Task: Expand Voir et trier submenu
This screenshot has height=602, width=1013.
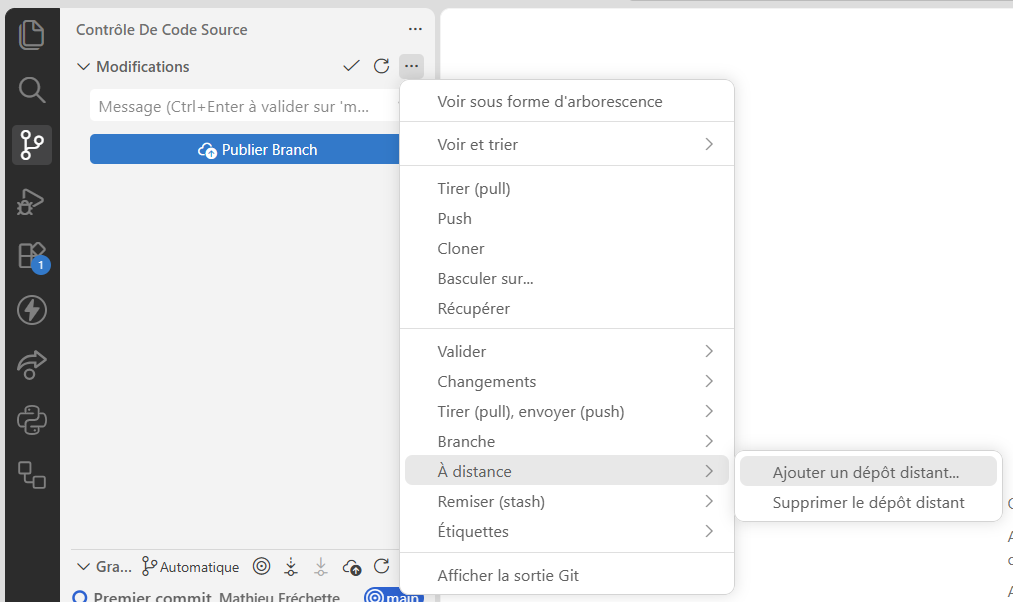Action: tap(567, 145)
